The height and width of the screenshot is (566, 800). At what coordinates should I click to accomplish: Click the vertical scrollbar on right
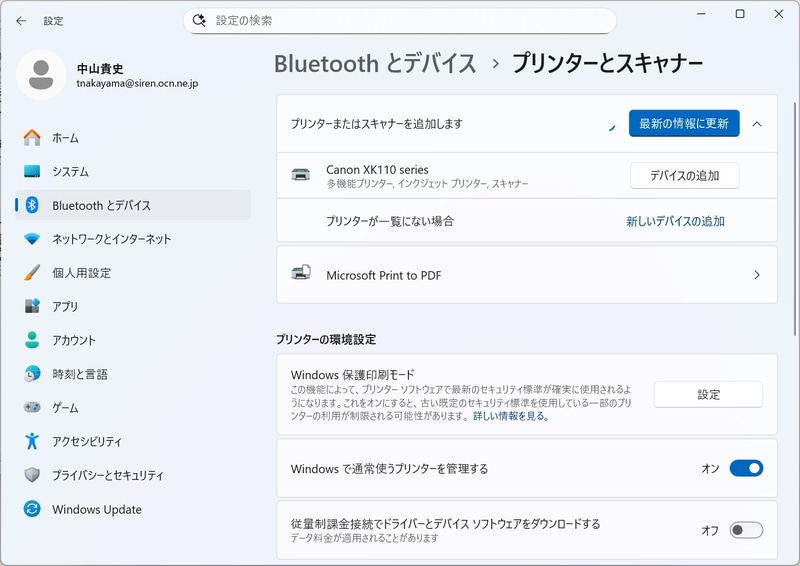coord(794,218)
